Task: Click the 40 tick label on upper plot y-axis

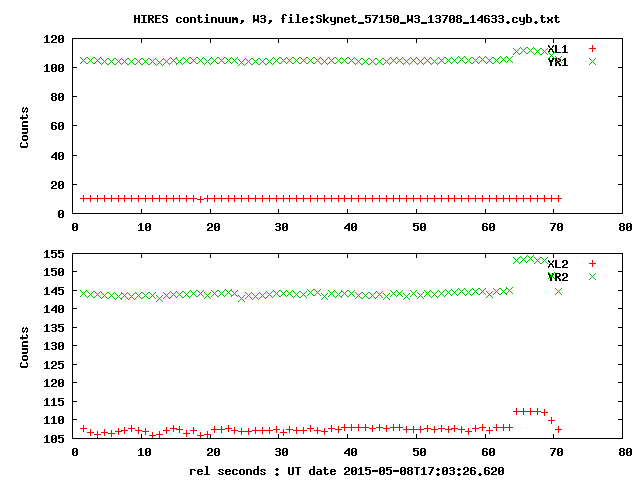Action: pyautogui.click(x=58, y=156)
